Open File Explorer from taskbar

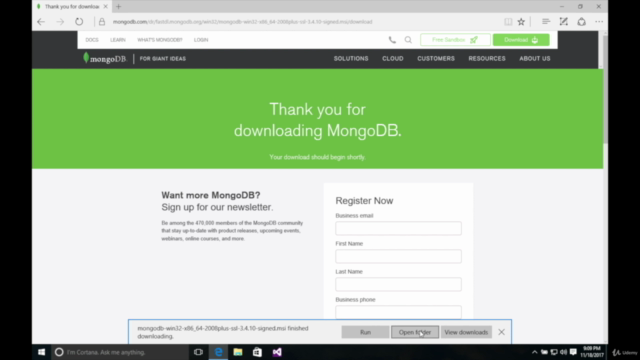tap(238, 352)
